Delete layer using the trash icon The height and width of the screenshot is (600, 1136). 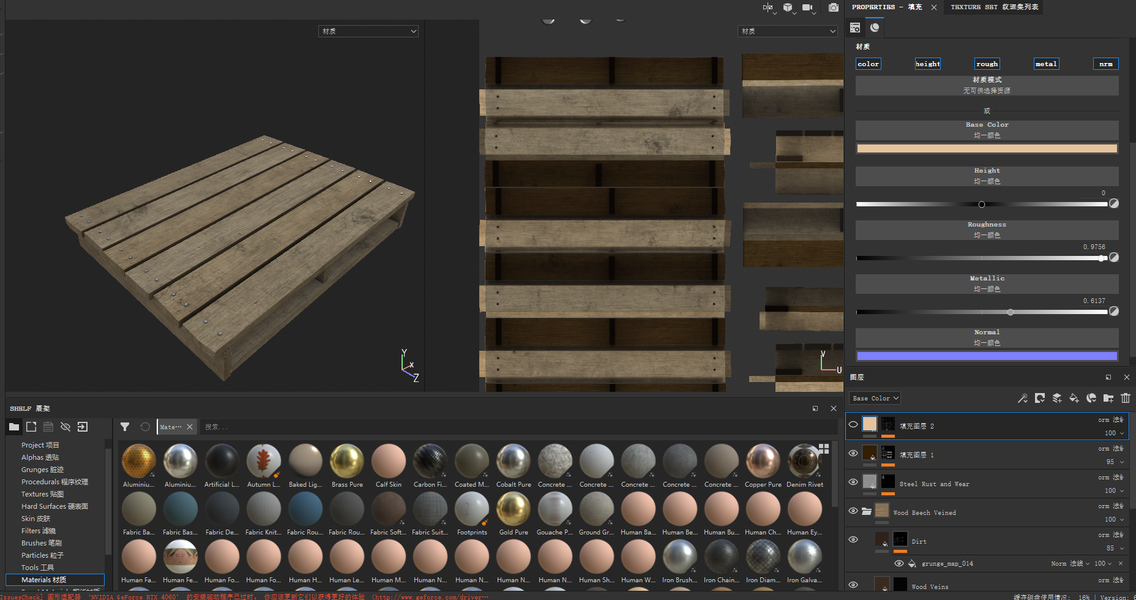pyautogui.click(x=1126, y=398)
